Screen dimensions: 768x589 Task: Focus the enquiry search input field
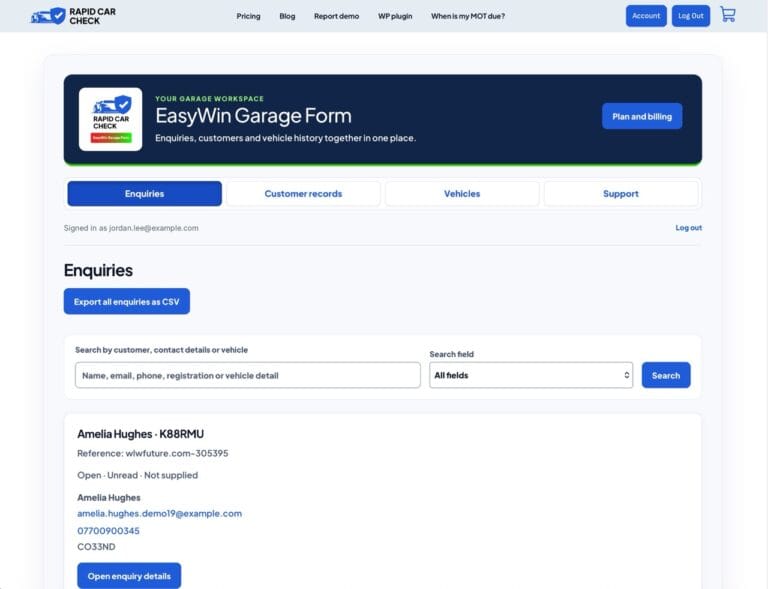coord(248,376)
